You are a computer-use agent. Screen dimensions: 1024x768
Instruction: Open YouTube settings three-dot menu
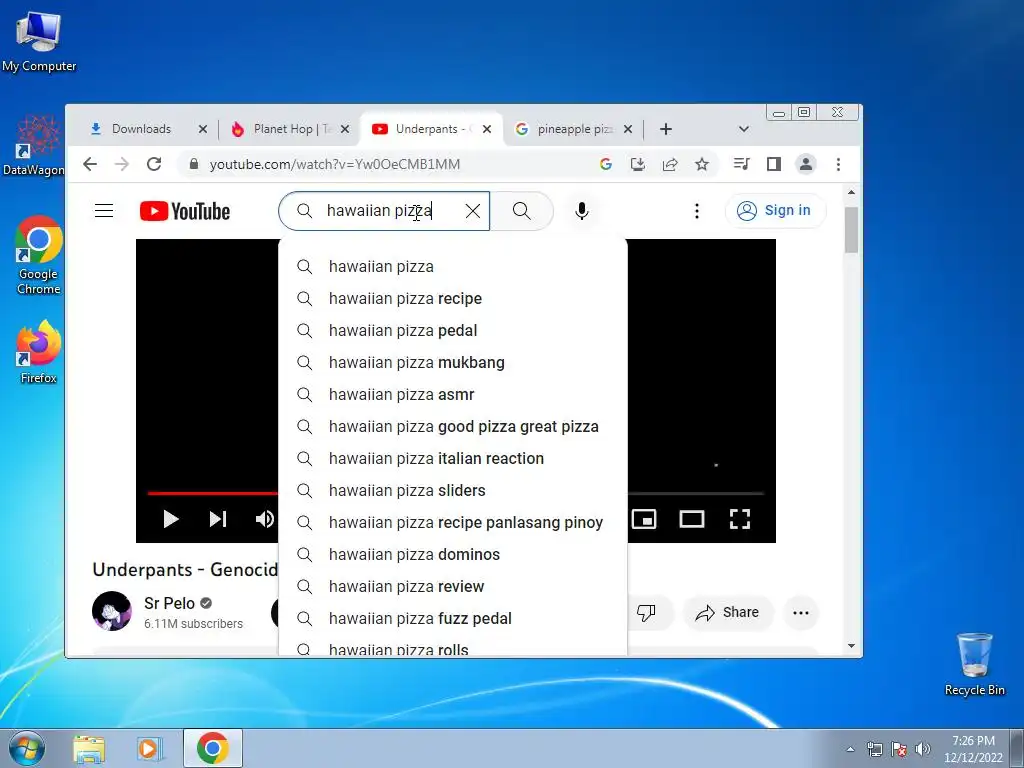click(697, 211)
